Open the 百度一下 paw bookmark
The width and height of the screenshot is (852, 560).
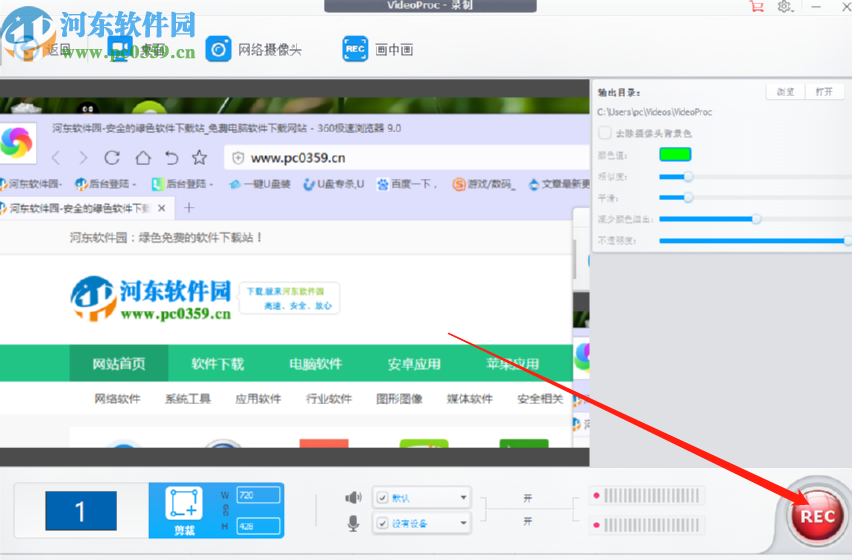click(x=407, y=185)
